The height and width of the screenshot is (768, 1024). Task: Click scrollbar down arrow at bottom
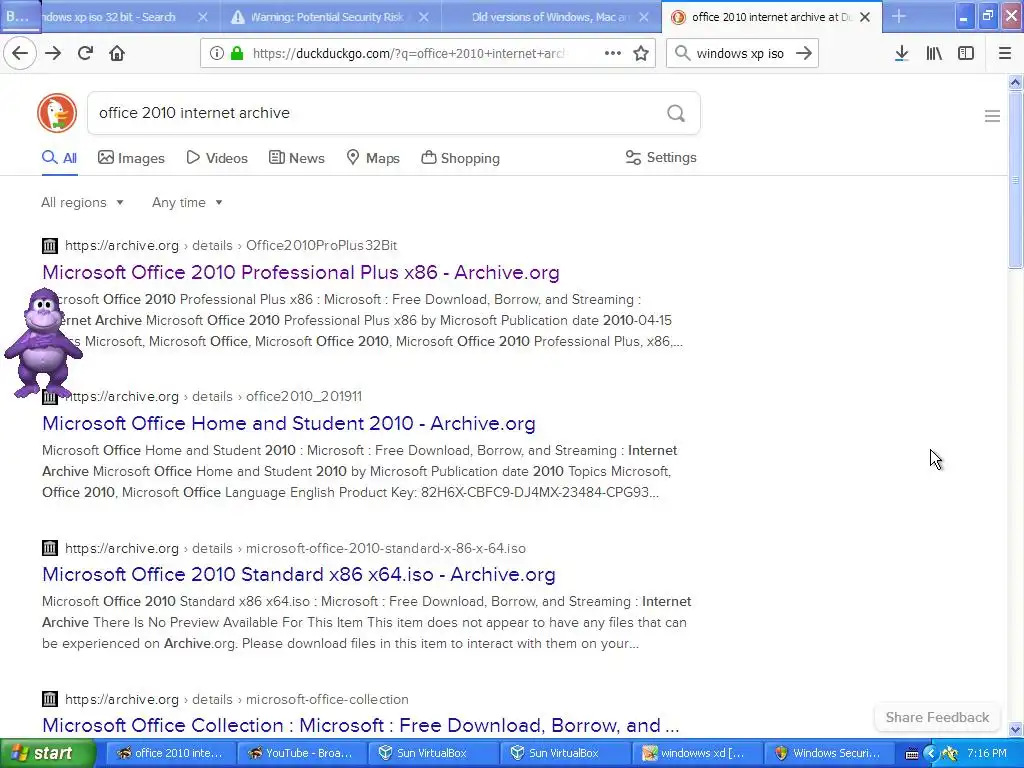pyautogui.click(x=1015, y=729)
